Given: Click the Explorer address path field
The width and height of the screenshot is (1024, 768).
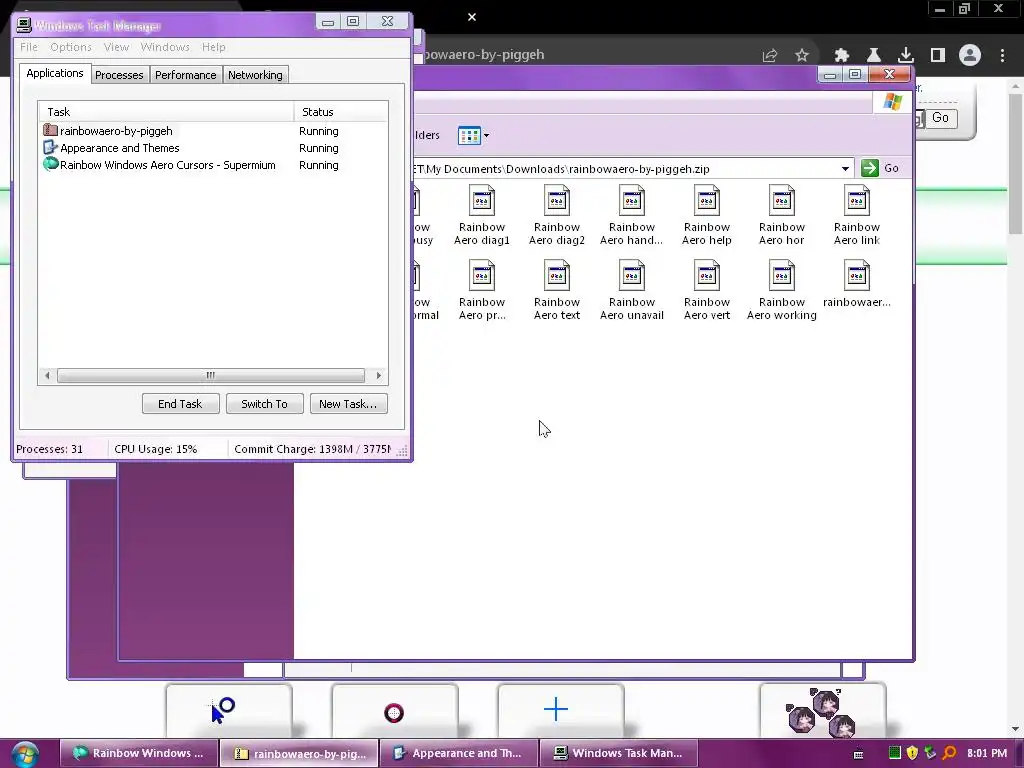Looking at the screenshot, I should coord(627,168).
